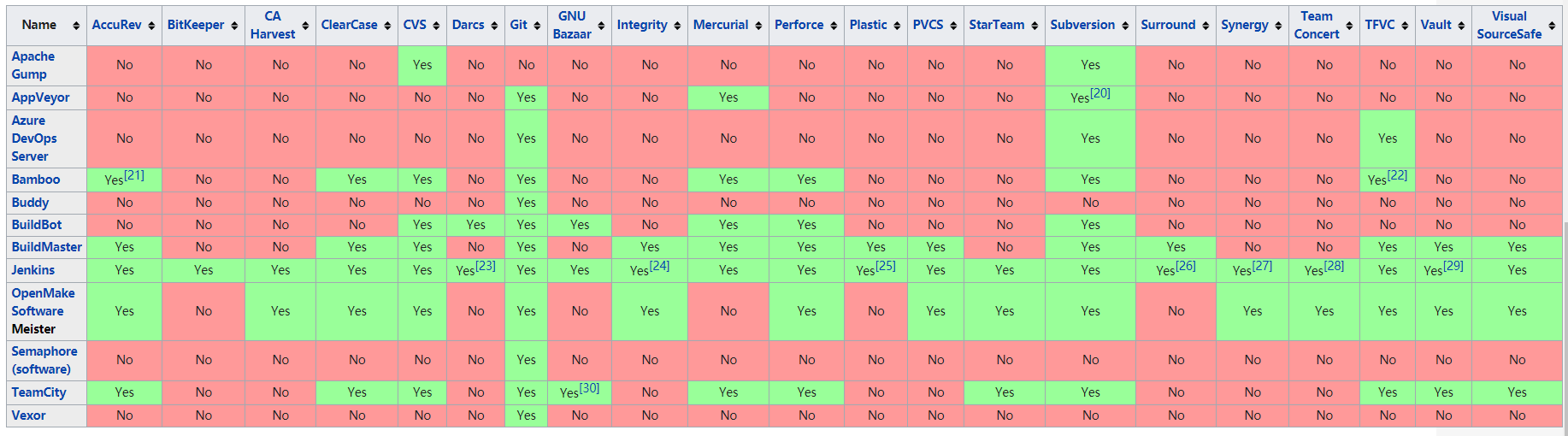This screenshot has height=436, width=1568.
Task: Sort by Perforce using its arrows
Action: [834, 26]
